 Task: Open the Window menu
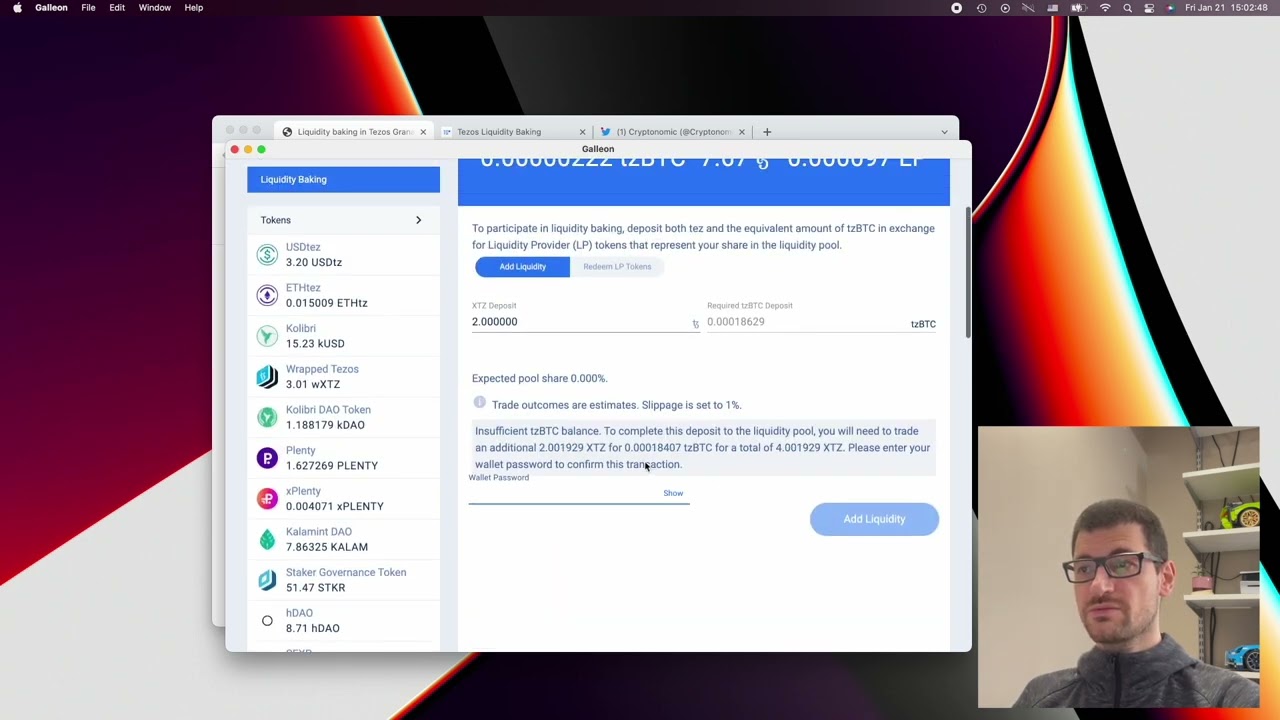pyautogui.click(x=154, y=8)
